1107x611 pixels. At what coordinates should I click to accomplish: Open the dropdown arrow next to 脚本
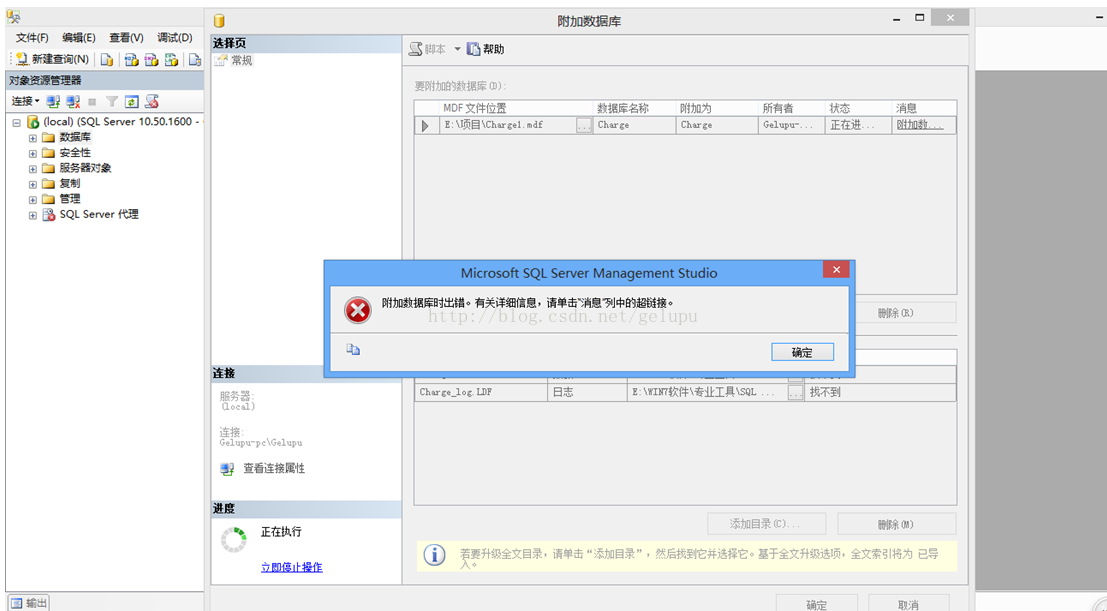click(457, 49)
